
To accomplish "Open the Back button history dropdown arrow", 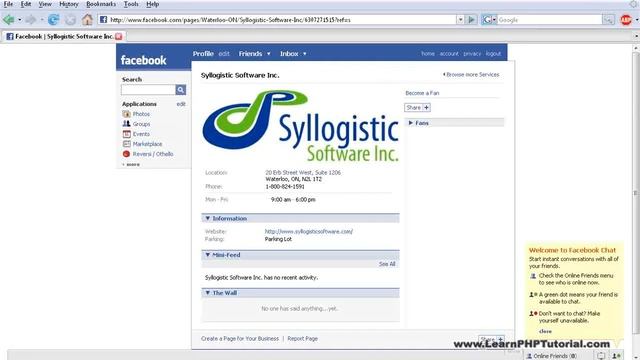I will pos(20,20).
